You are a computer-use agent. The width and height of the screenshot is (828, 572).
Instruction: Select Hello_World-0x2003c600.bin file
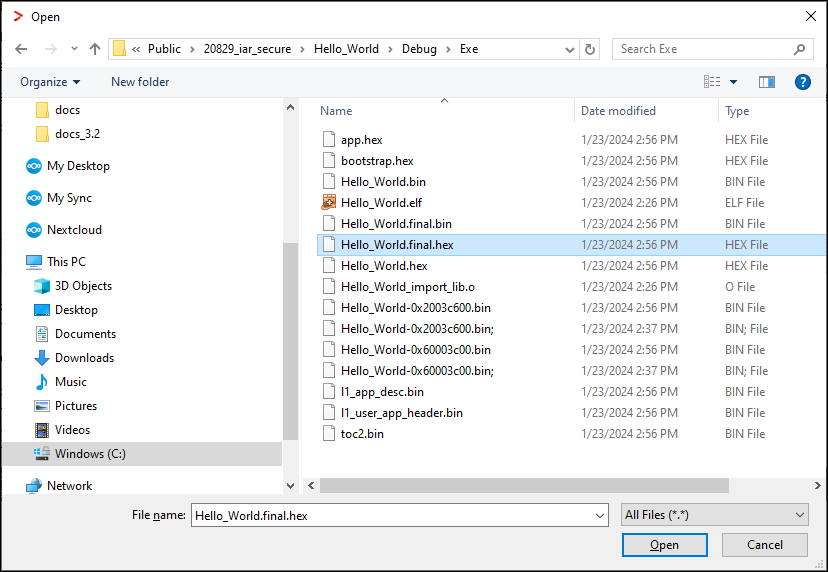pyautogui.click(x=416, y=308)
